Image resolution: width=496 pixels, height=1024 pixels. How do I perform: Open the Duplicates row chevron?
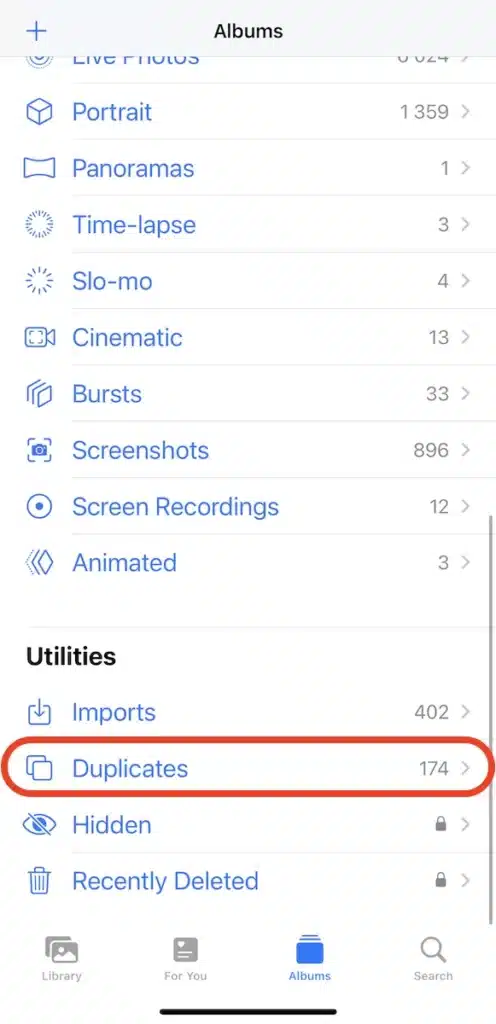(x=465, y=769)
